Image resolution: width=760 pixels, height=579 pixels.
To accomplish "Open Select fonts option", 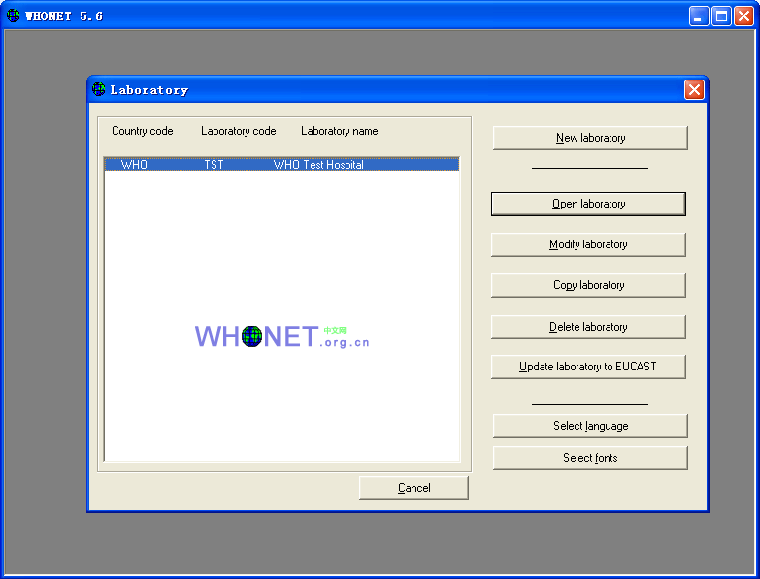I will [x=590, y=458].
